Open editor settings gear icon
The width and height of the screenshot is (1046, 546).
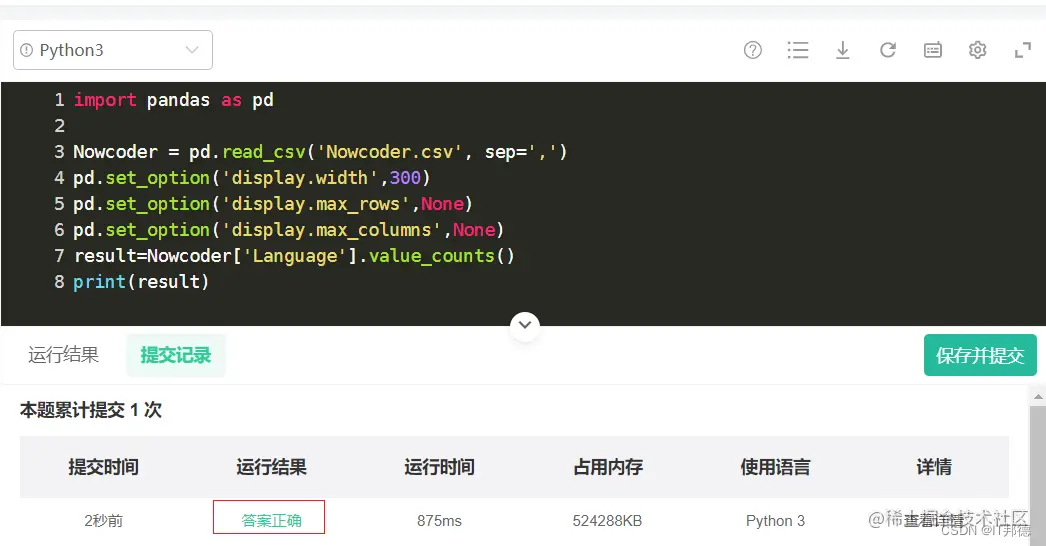coord(977,50)
